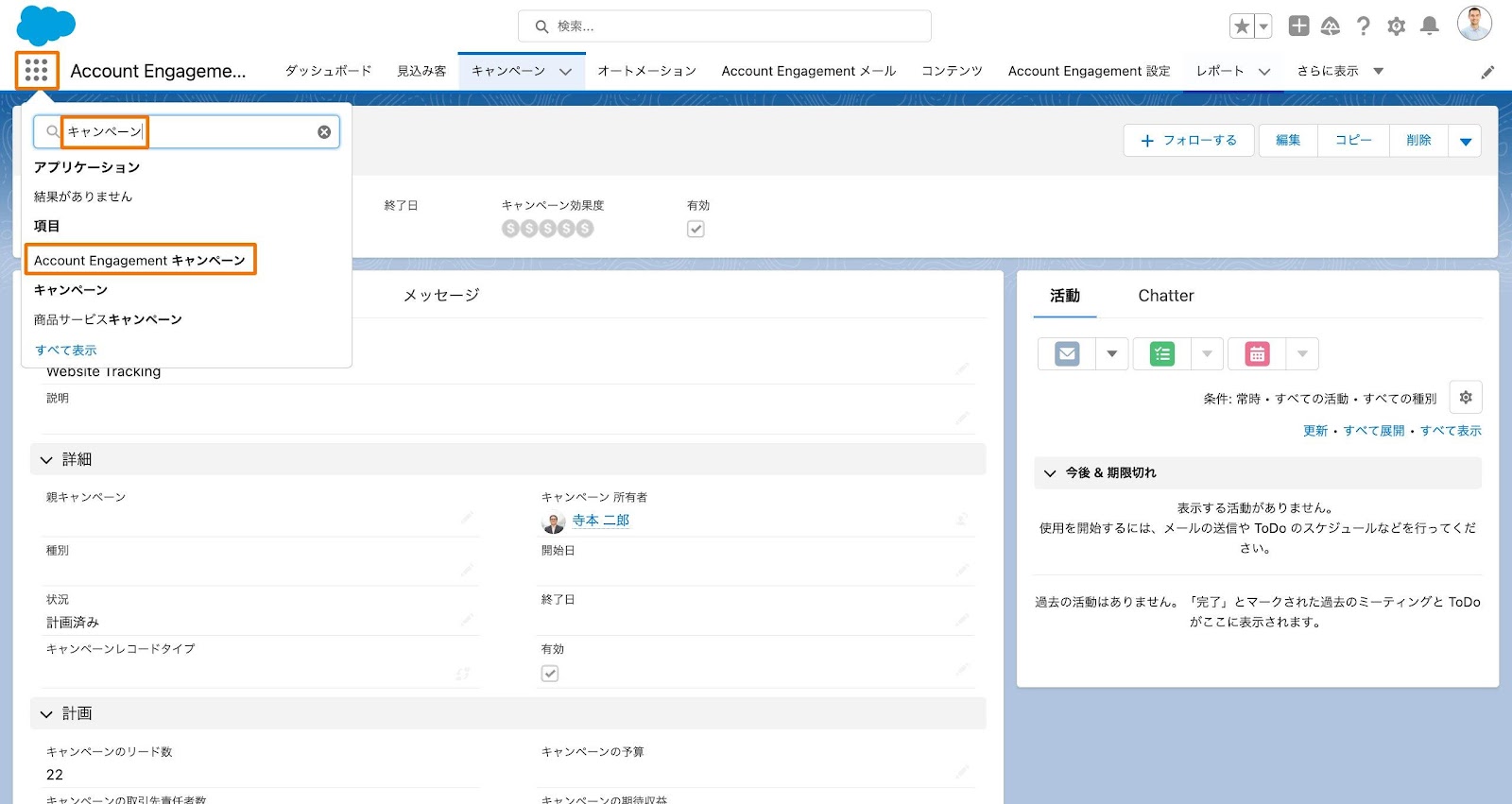Edit the 終了日 detail field pencil
Image resolution: width=1512 pixels, height=804 pixels.
click(962, 620)
